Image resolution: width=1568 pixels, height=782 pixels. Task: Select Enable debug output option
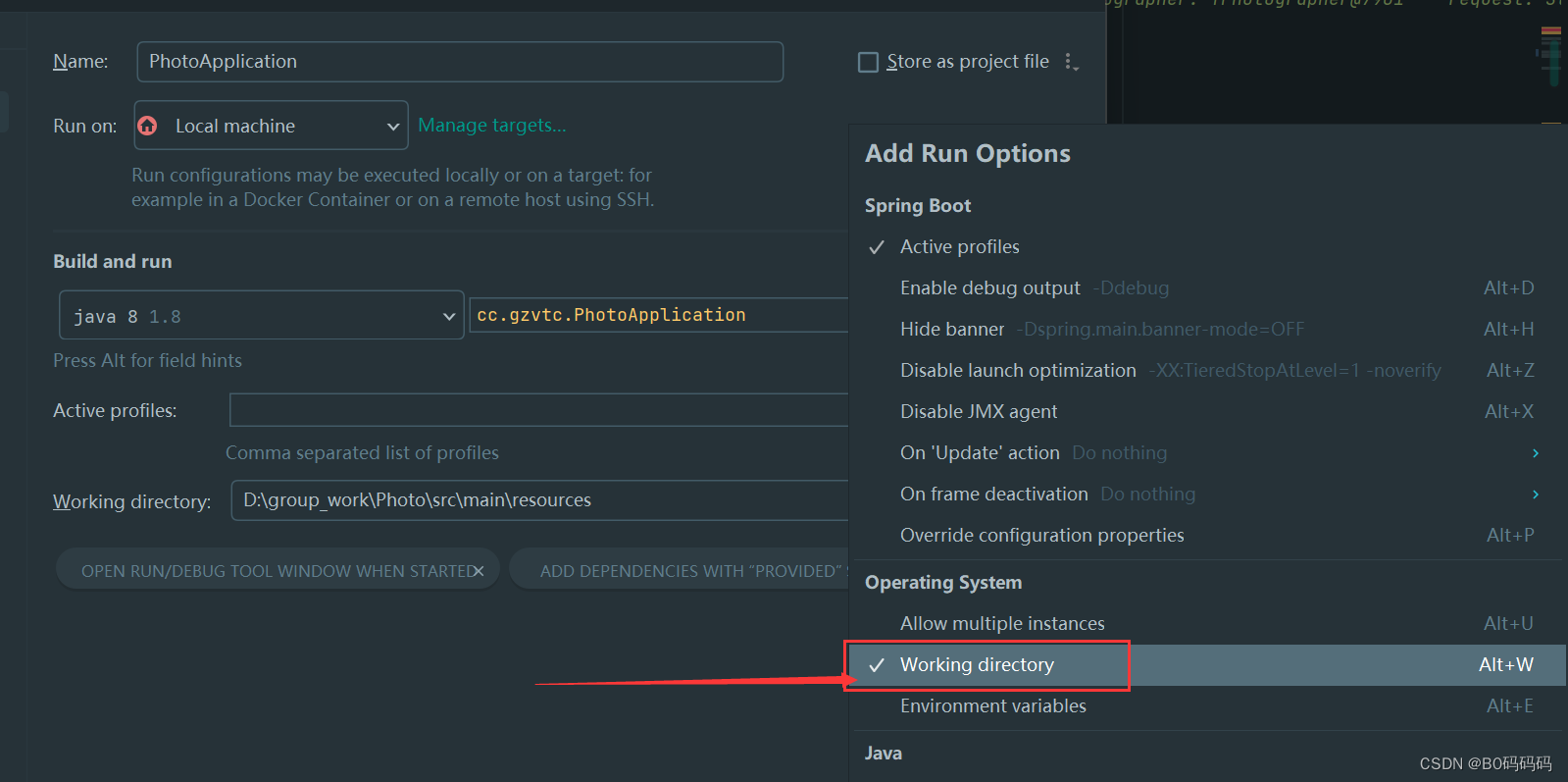1207,288
